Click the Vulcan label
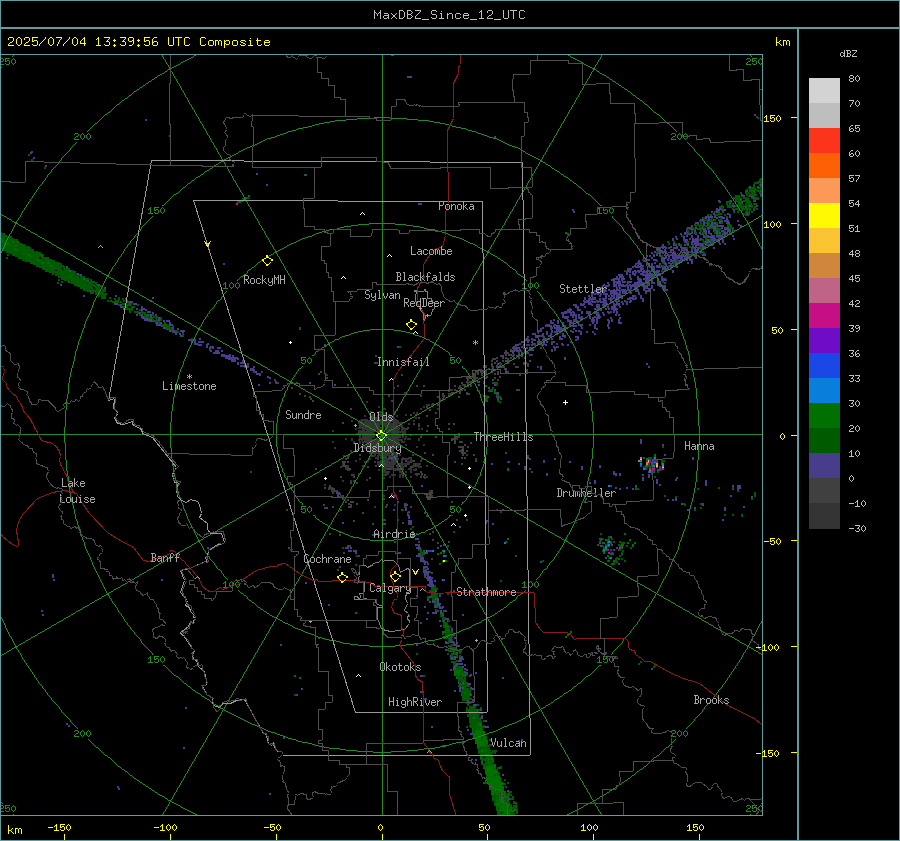 (508, 743)
